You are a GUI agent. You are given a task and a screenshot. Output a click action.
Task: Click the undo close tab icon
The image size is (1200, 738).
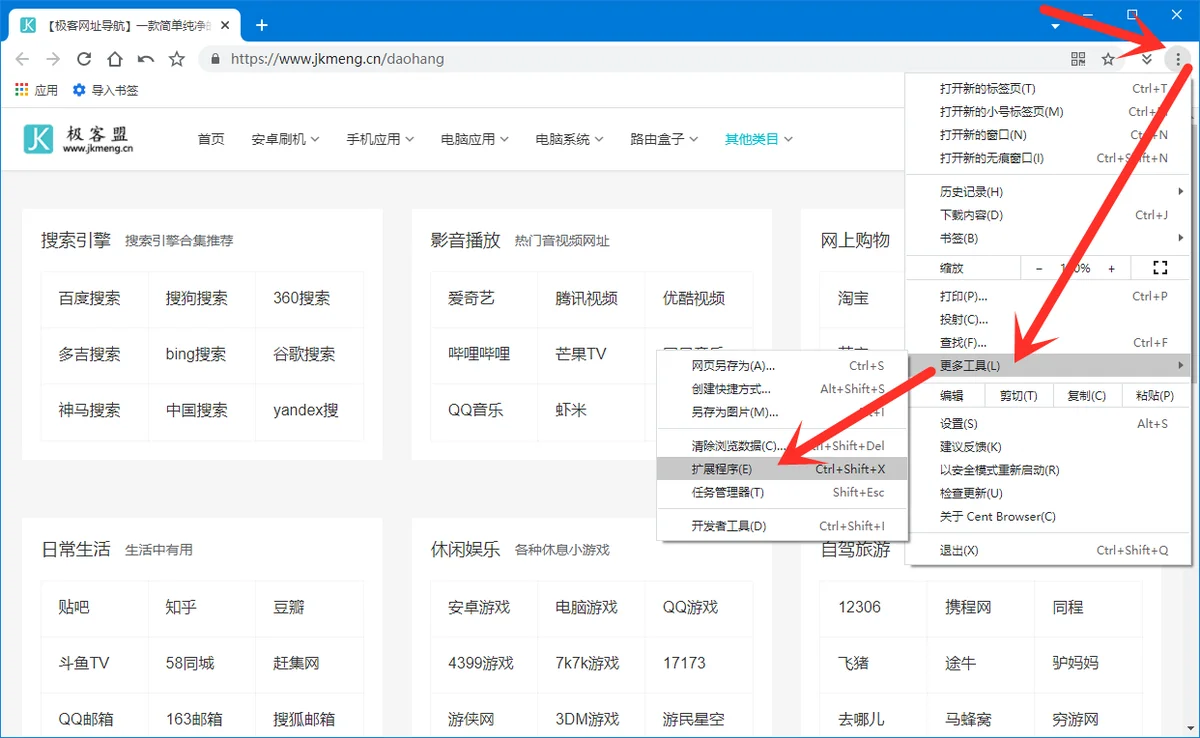pos(146,59)
